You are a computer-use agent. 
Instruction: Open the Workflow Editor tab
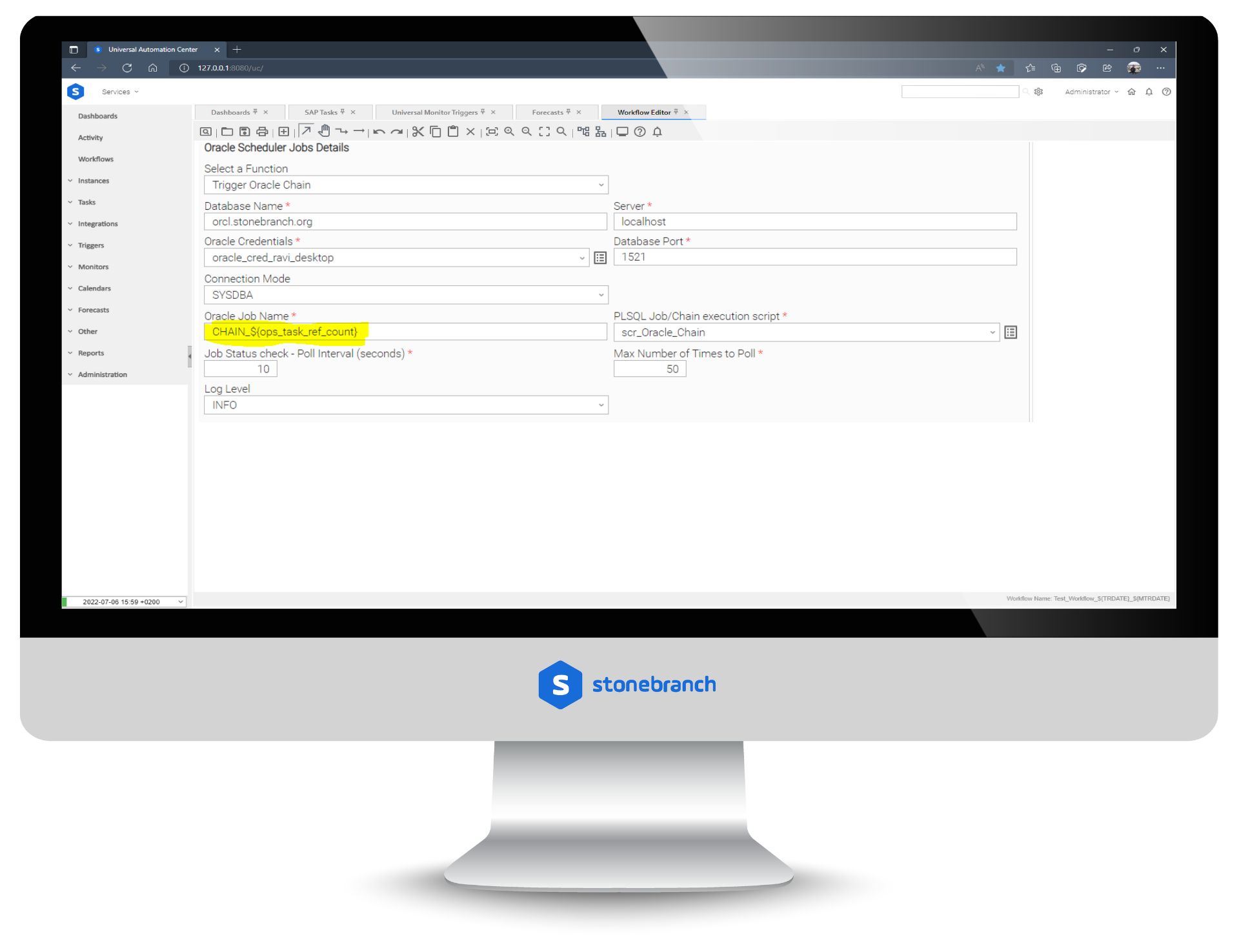pos(647,111)
